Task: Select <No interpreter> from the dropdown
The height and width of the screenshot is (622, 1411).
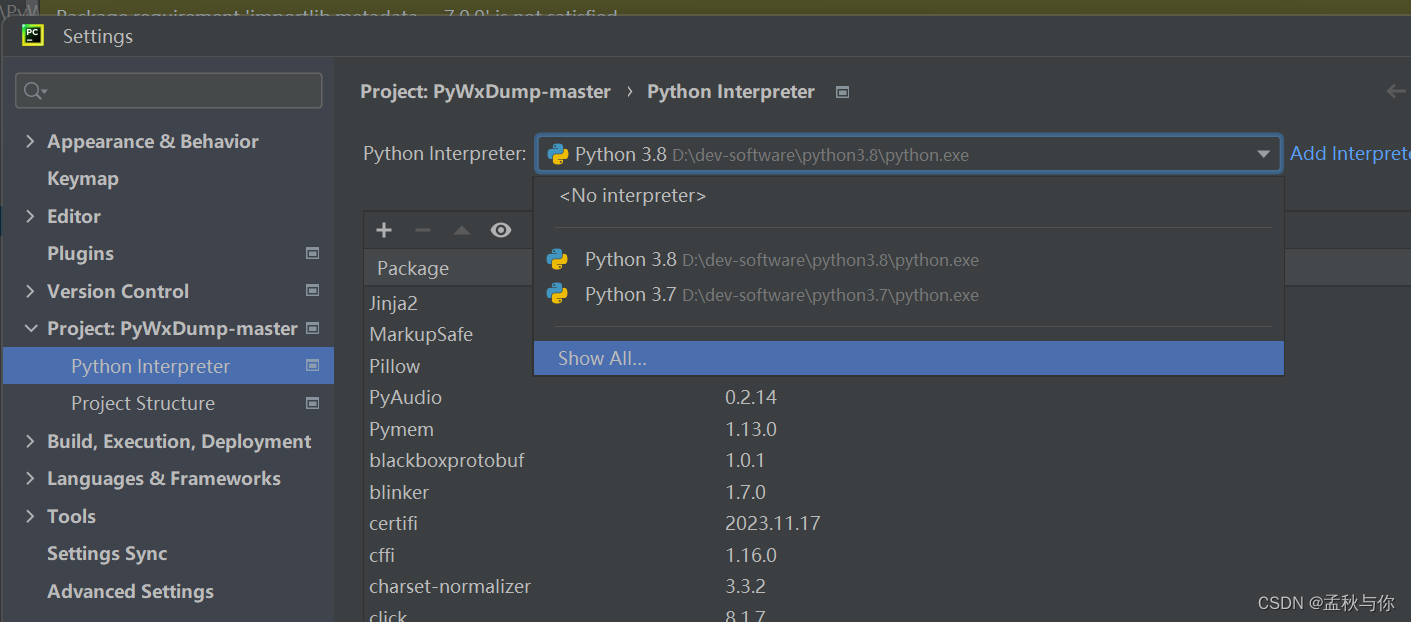Action: pos(908,196)
